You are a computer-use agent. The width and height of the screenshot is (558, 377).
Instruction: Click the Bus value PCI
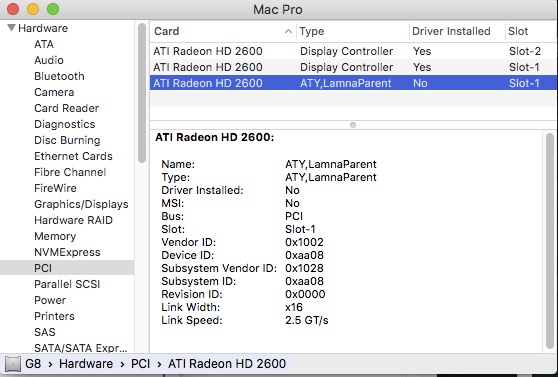click(294, 216)
